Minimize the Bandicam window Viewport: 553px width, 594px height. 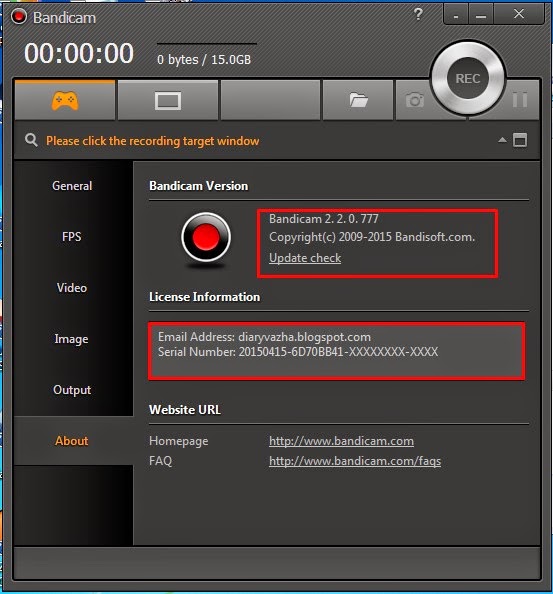pyautogui.click(x=481, y=15)
